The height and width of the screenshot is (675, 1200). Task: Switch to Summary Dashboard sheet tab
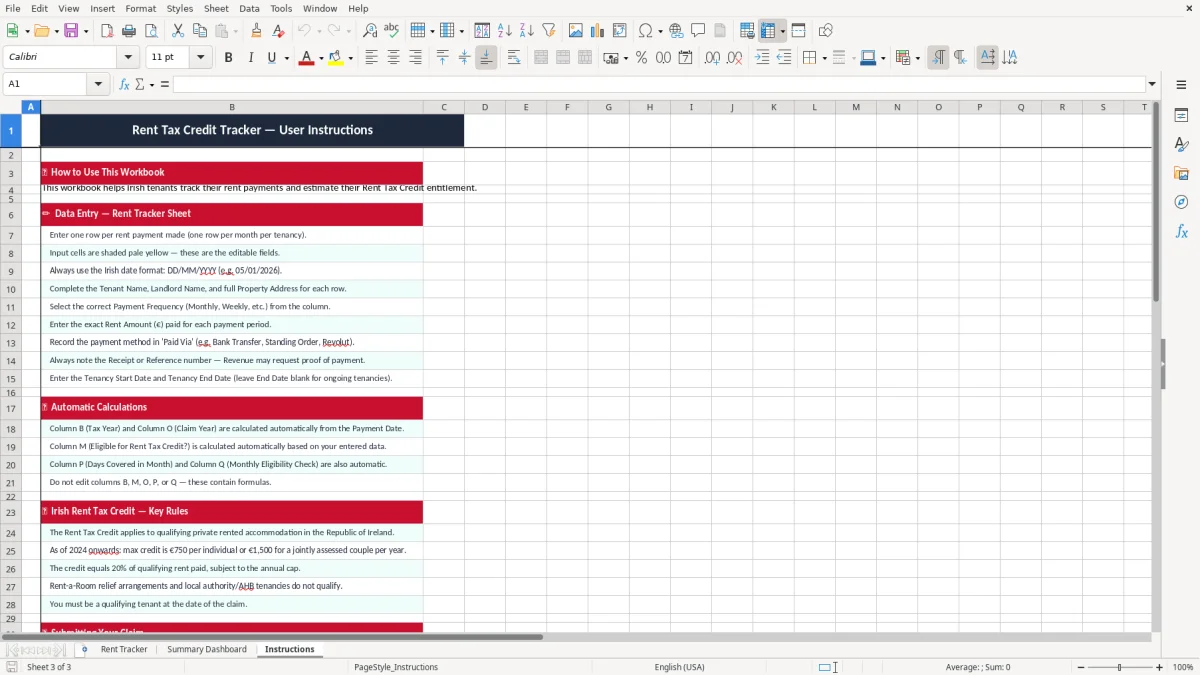point(207,650)
